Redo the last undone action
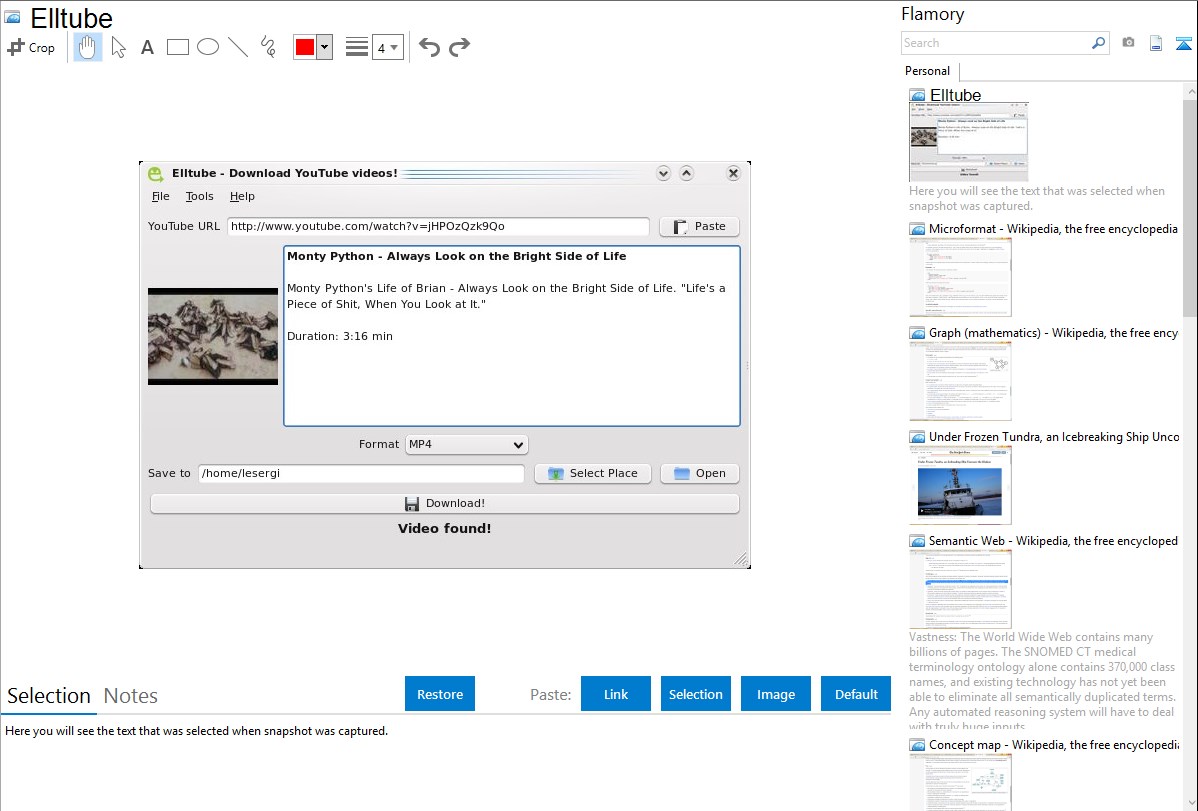Image resolution: width=1198 pixels, height=811 pixels. click(459, 47)
